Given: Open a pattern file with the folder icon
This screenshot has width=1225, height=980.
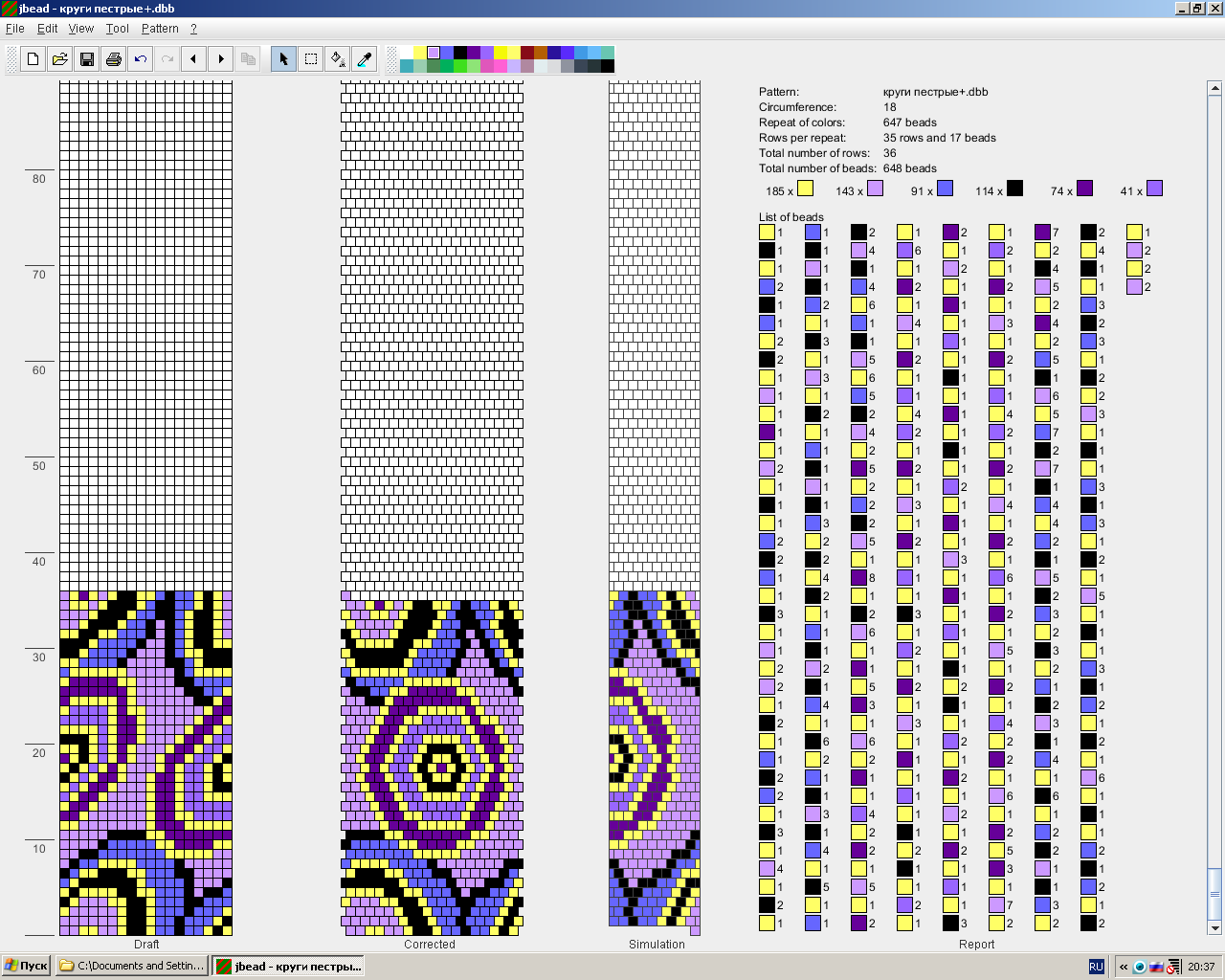Looking at the screenshot, I should coord(59,59).
